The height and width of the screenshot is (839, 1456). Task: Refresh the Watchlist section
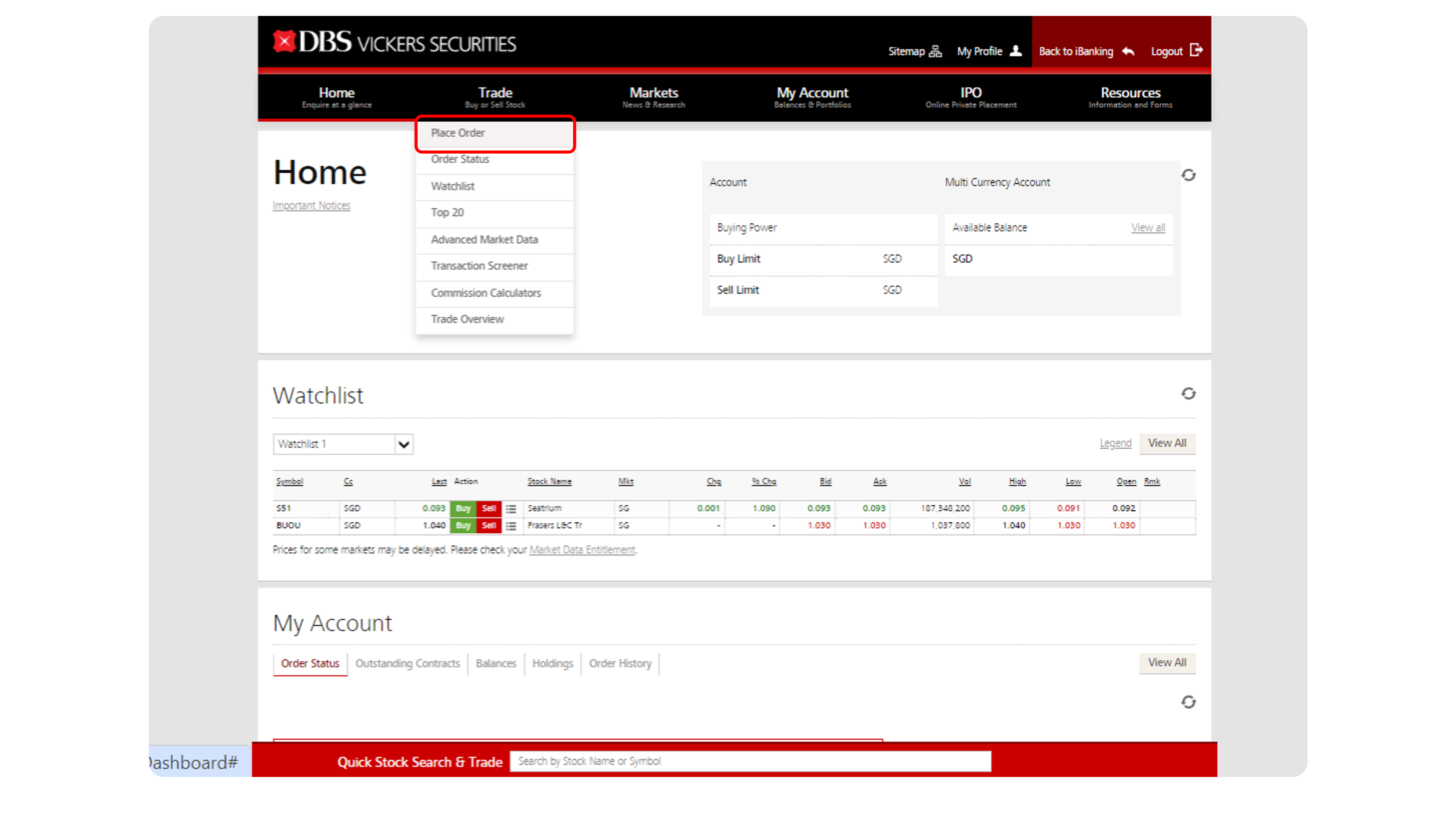1189,394
